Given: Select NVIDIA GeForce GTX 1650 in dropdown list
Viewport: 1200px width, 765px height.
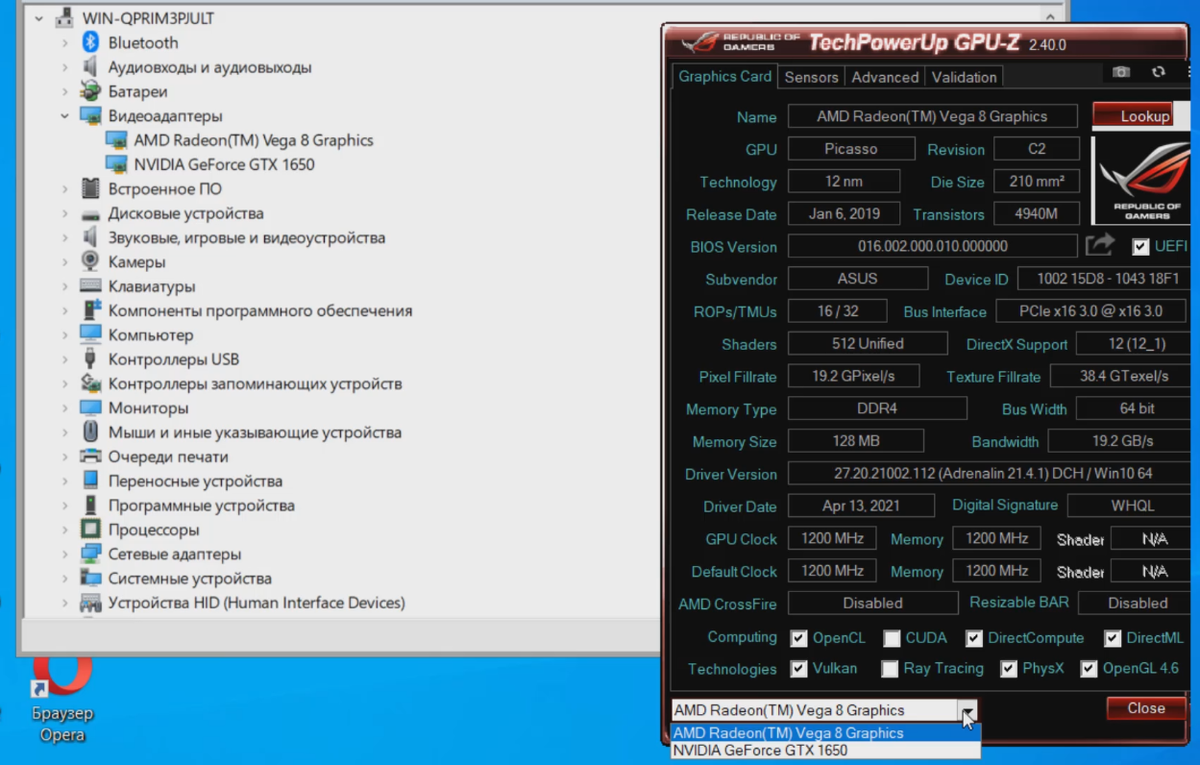Looking at the screenshot, I should click(x=826, y=750).
